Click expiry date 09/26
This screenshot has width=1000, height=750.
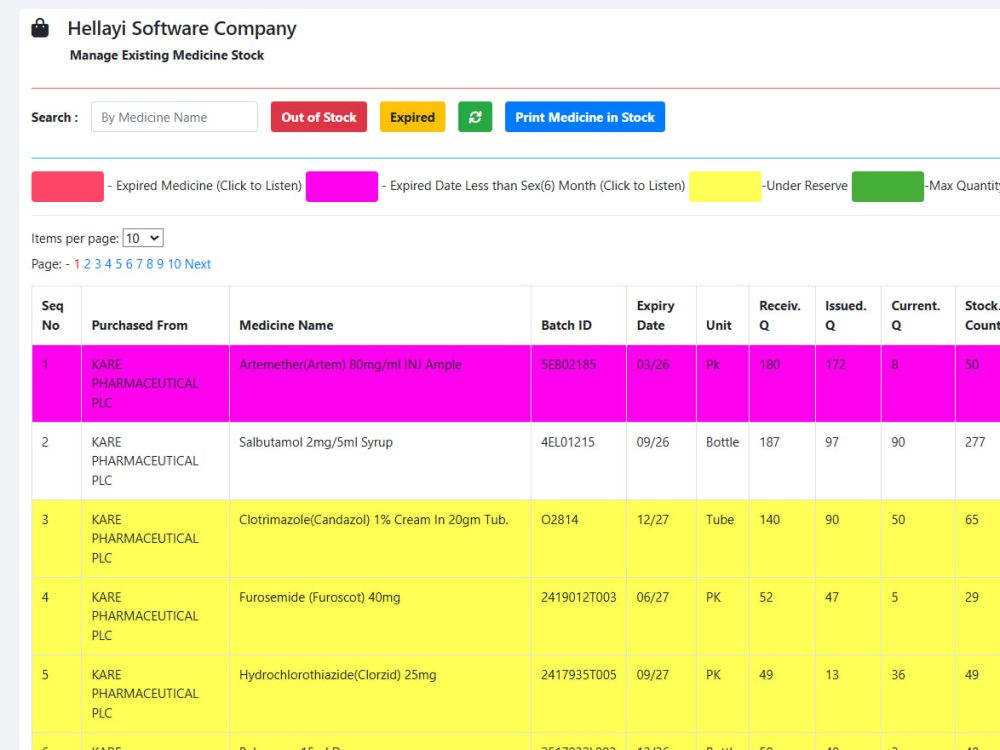pos(653,442)
